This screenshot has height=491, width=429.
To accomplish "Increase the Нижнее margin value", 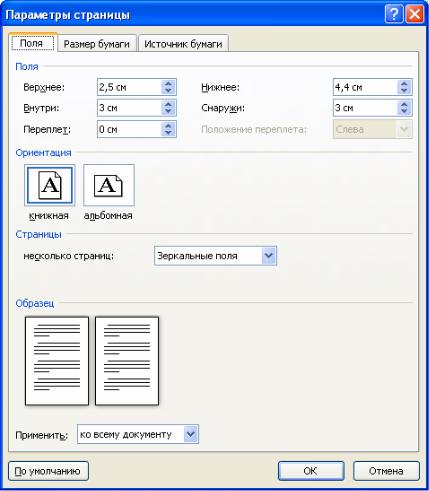I will [404, 84].
